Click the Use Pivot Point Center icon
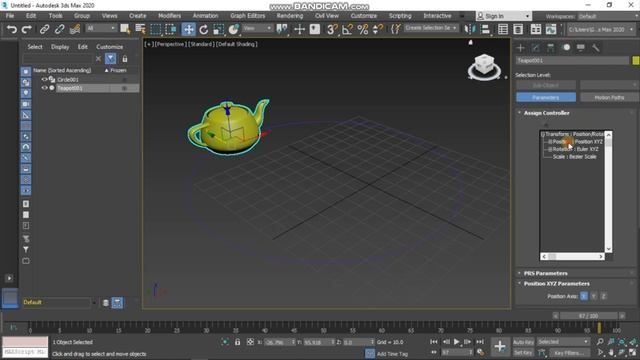The image size is (640, 360). tap(282, 29)
